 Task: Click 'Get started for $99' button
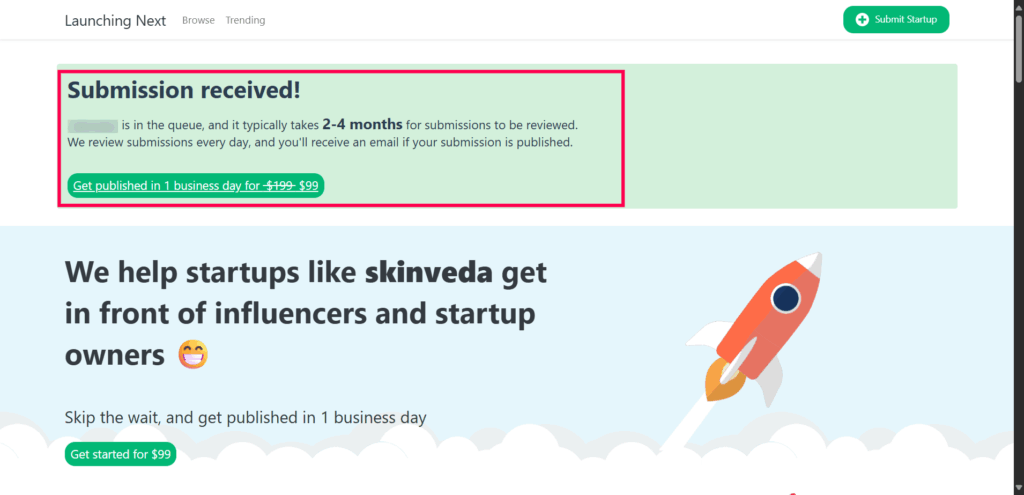[121, 454]
